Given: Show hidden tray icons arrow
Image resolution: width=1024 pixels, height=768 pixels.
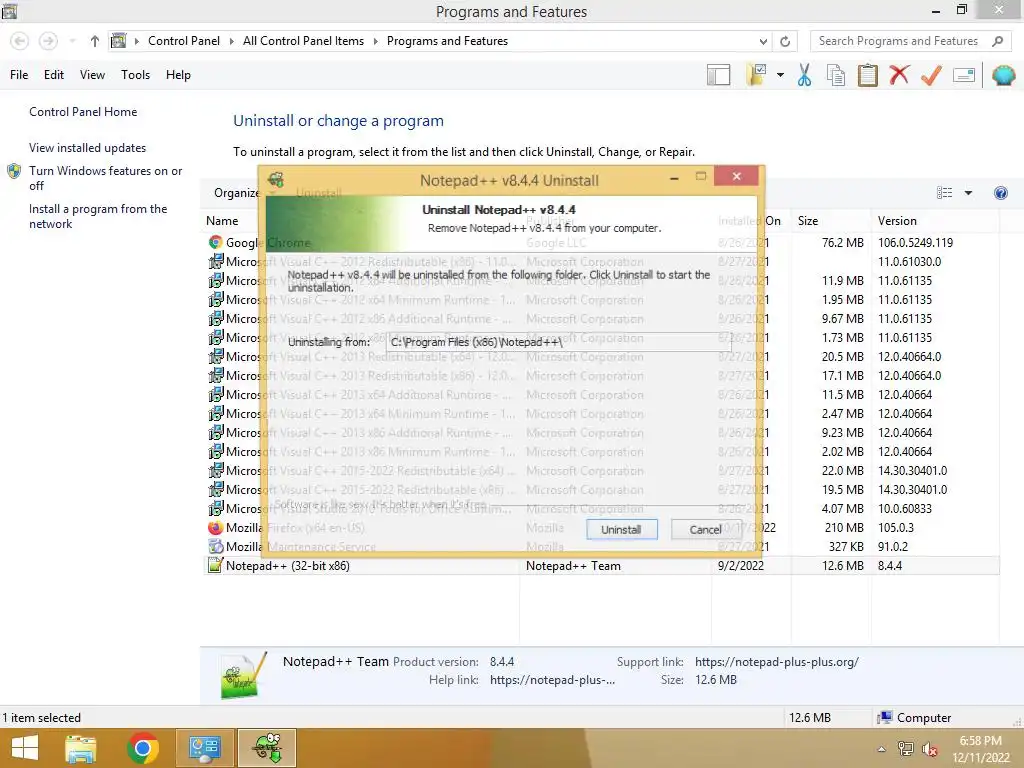Looking at the screenshot, I should pos(882,749).
